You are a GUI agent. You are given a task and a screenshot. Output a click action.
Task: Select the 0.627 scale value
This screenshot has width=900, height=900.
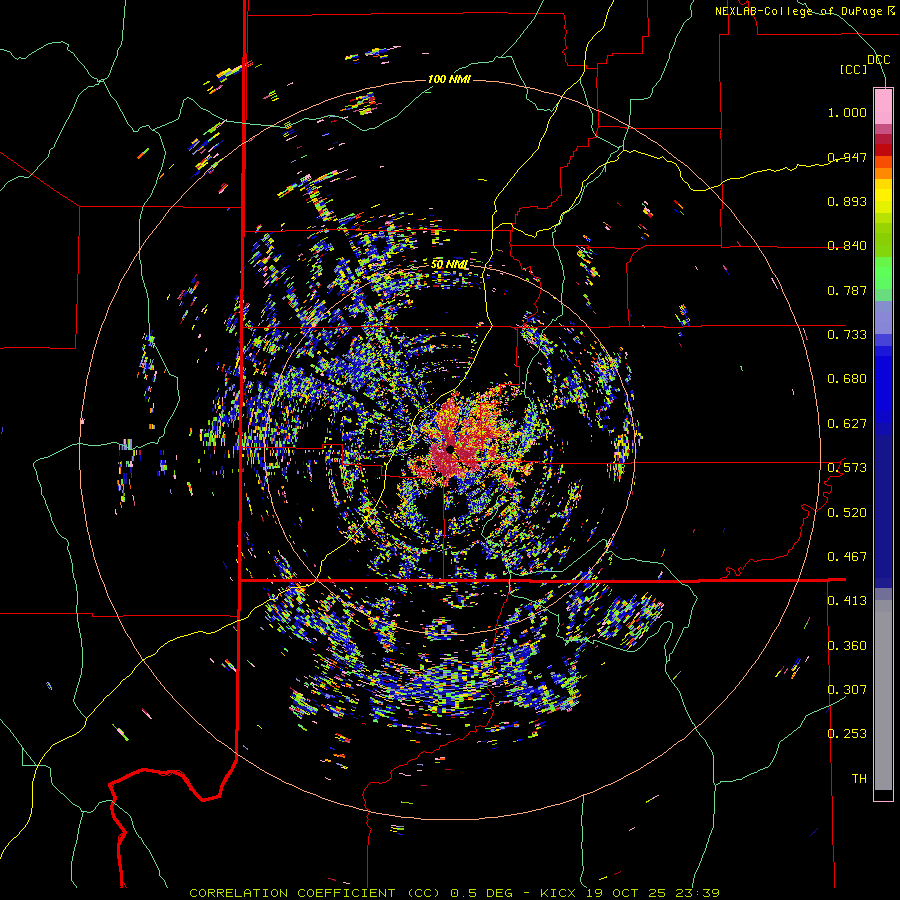point(847,423)
